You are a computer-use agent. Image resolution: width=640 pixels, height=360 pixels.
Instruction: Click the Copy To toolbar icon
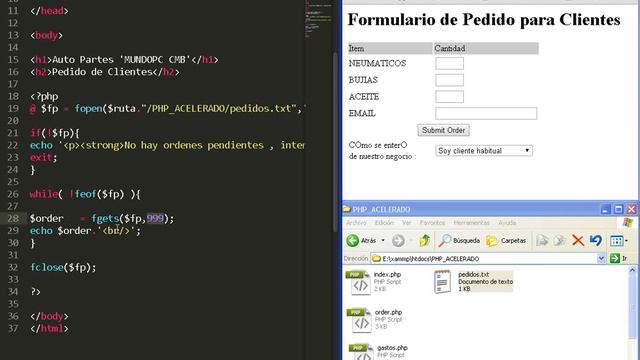560,240
